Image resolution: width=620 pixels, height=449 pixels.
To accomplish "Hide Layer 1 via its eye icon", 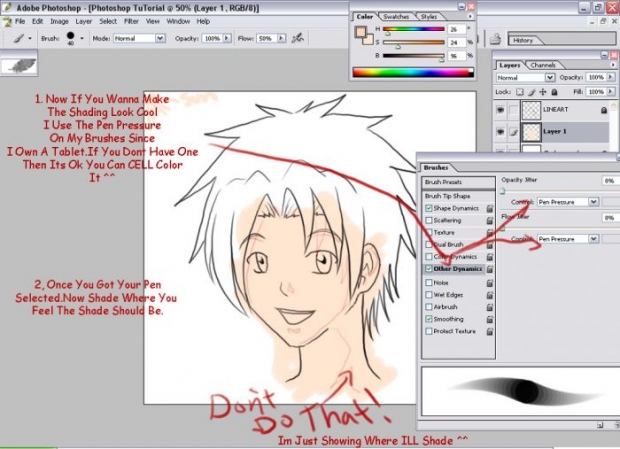I will [x=500, y=132].
